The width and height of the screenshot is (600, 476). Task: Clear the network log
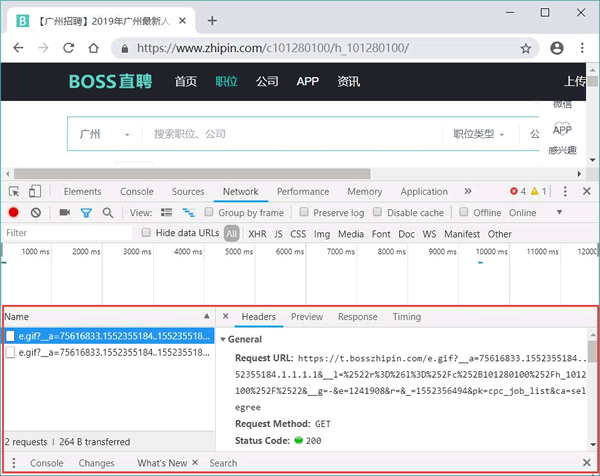(36, 212)
